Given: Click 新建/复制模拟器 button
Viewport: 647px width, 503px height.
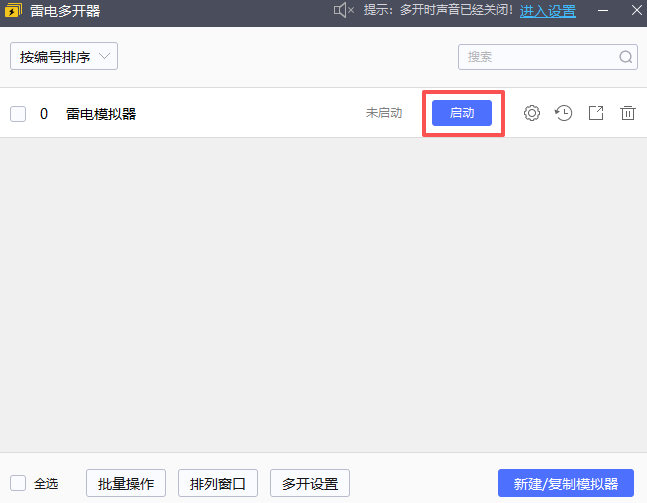Looking at the screenshot, I should pyautogui.click(x=566, y=483).
